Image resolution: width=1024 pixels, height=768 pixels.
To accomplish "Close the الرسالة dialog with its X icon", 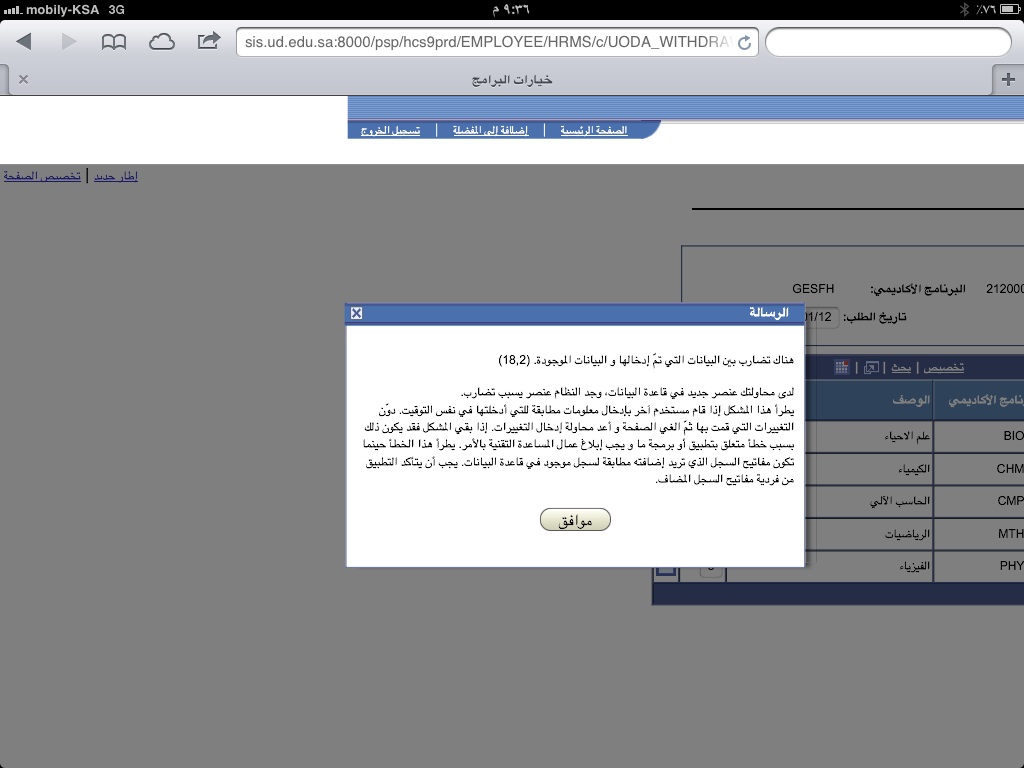I will [x=356, y=313].
